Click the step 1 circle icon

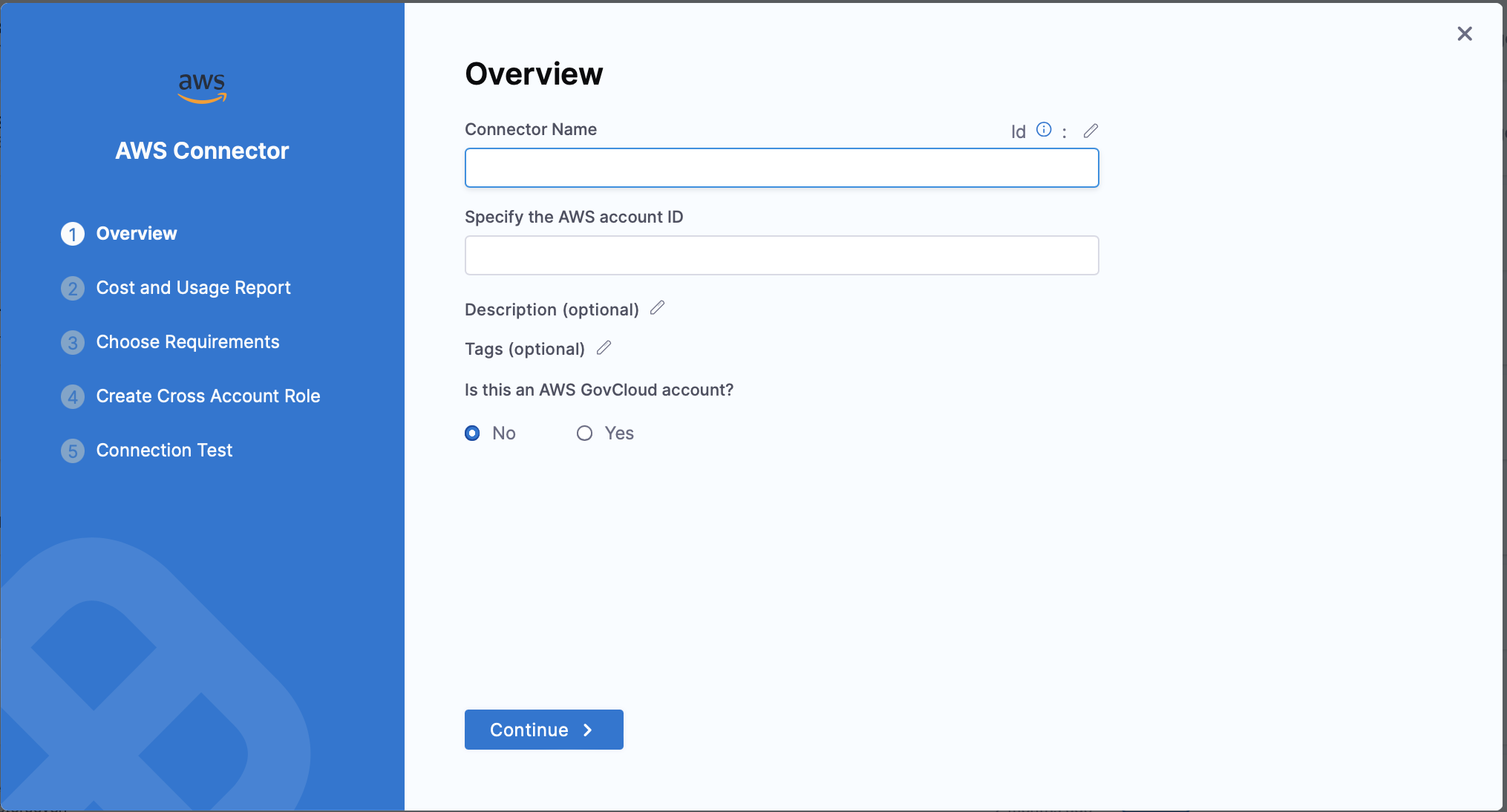pos(73,234)
